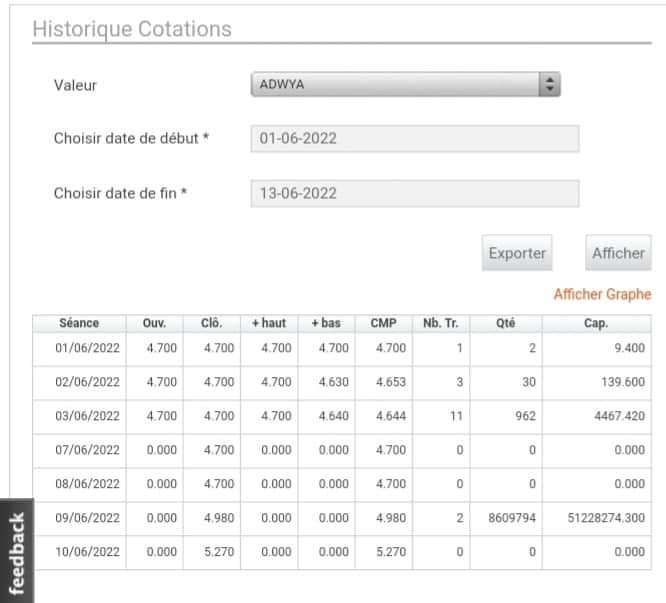Open the Valeur dropdown showing ADWYA
Image resolution: width=666 pixels, height=603 pixels.
[x=405, y=84]
